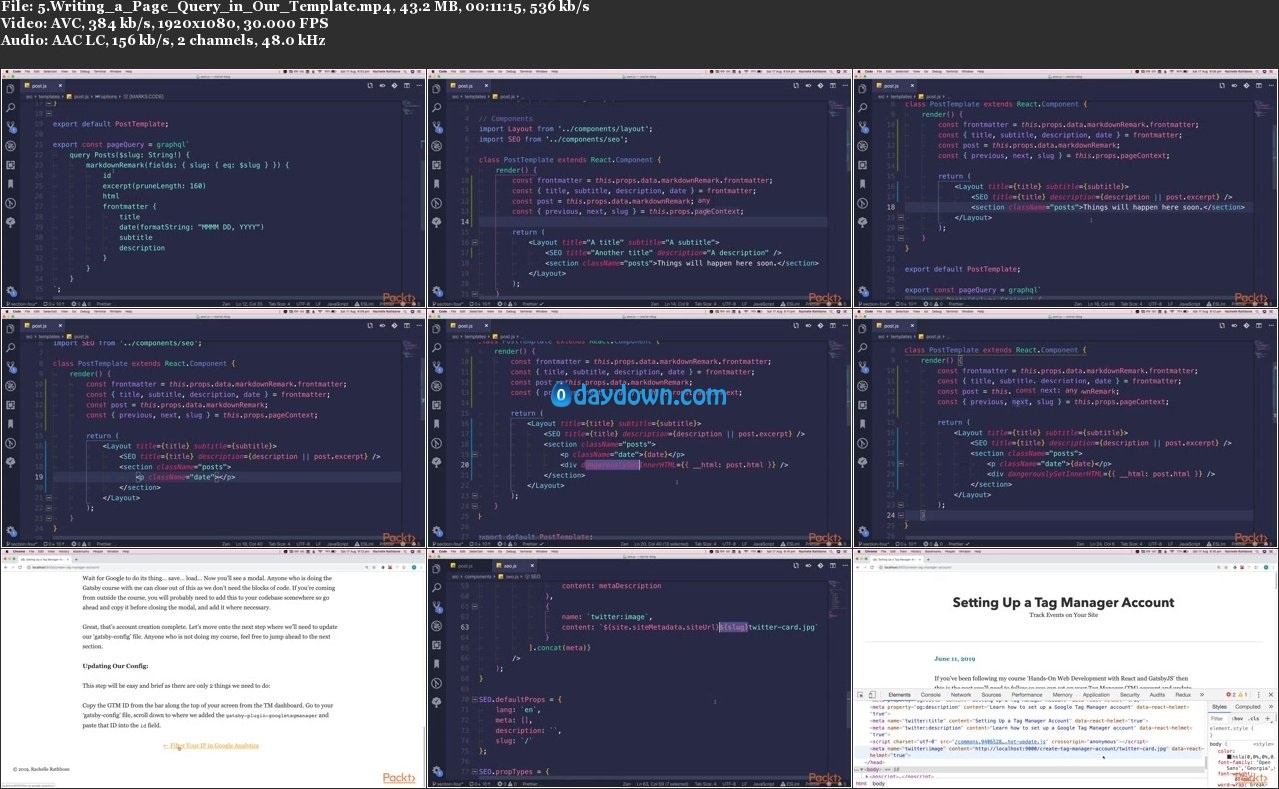Open the Code menu in the graphql query frame
The width and height of the screenshot is (1279, 789).
19,73
